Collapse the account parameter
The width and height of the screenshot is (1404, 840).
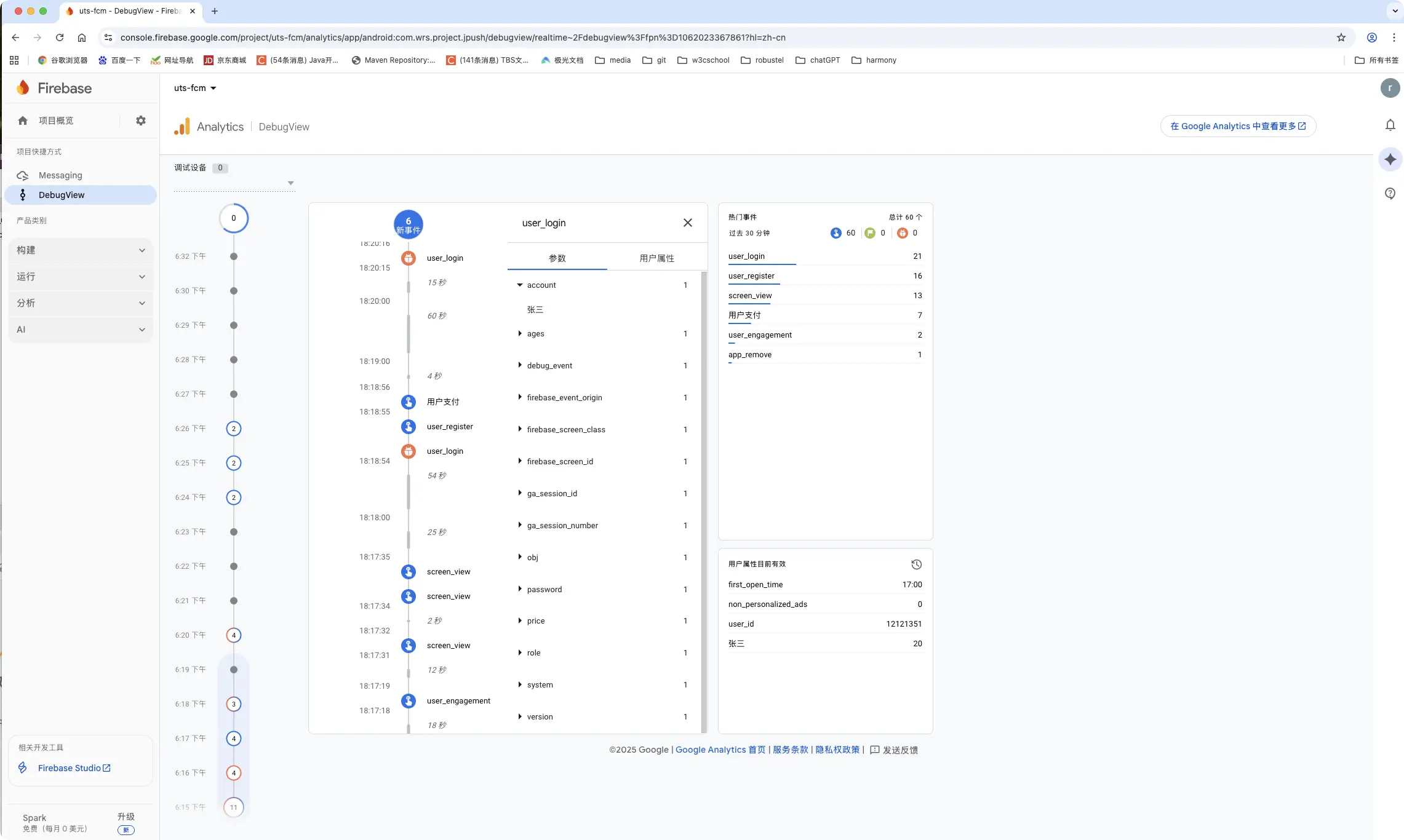pyautogui.click(x=520, y=285)
